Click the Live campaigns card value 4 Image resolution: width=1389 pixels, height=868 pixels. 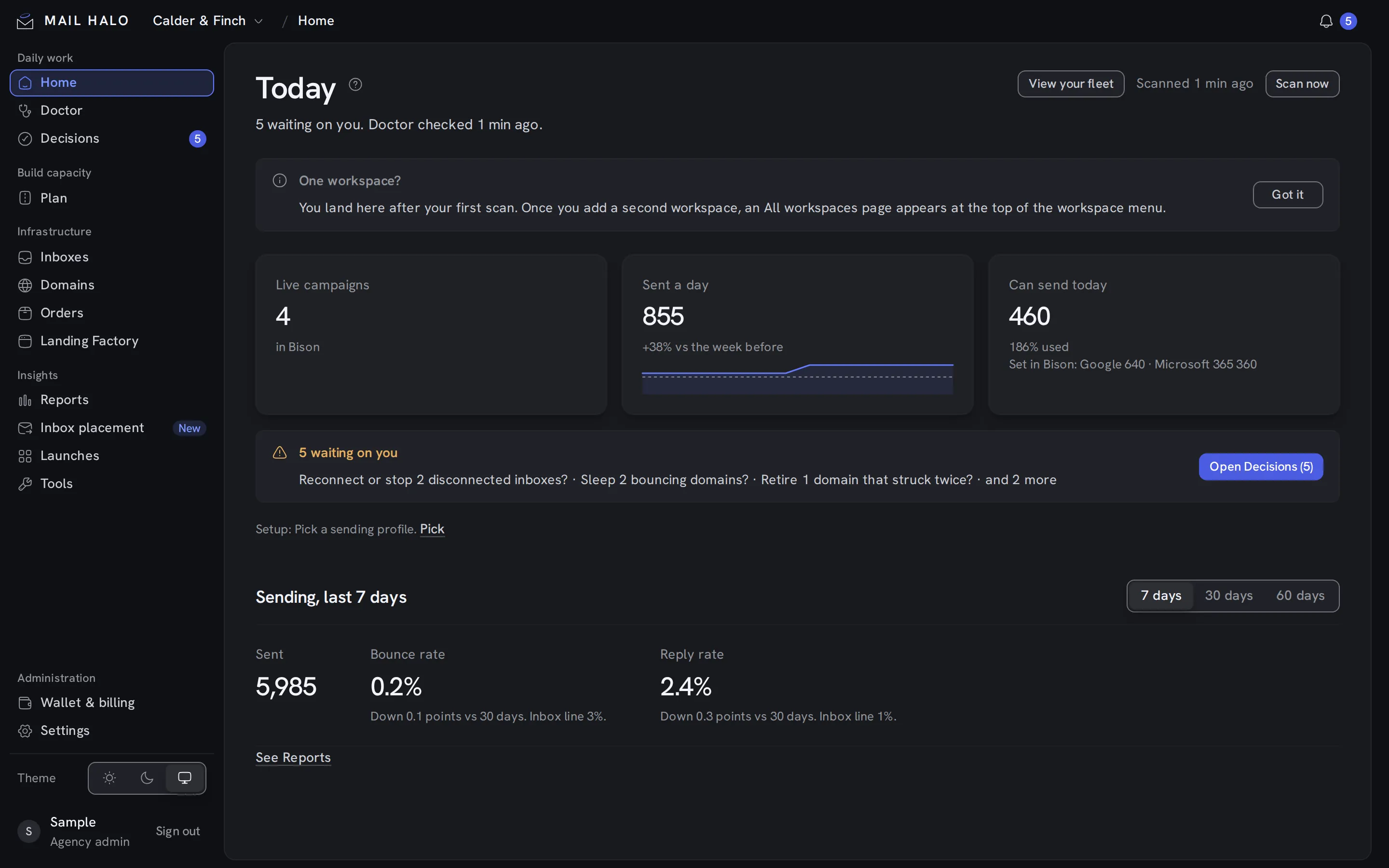pyautogui.click(x=283, y=316)
